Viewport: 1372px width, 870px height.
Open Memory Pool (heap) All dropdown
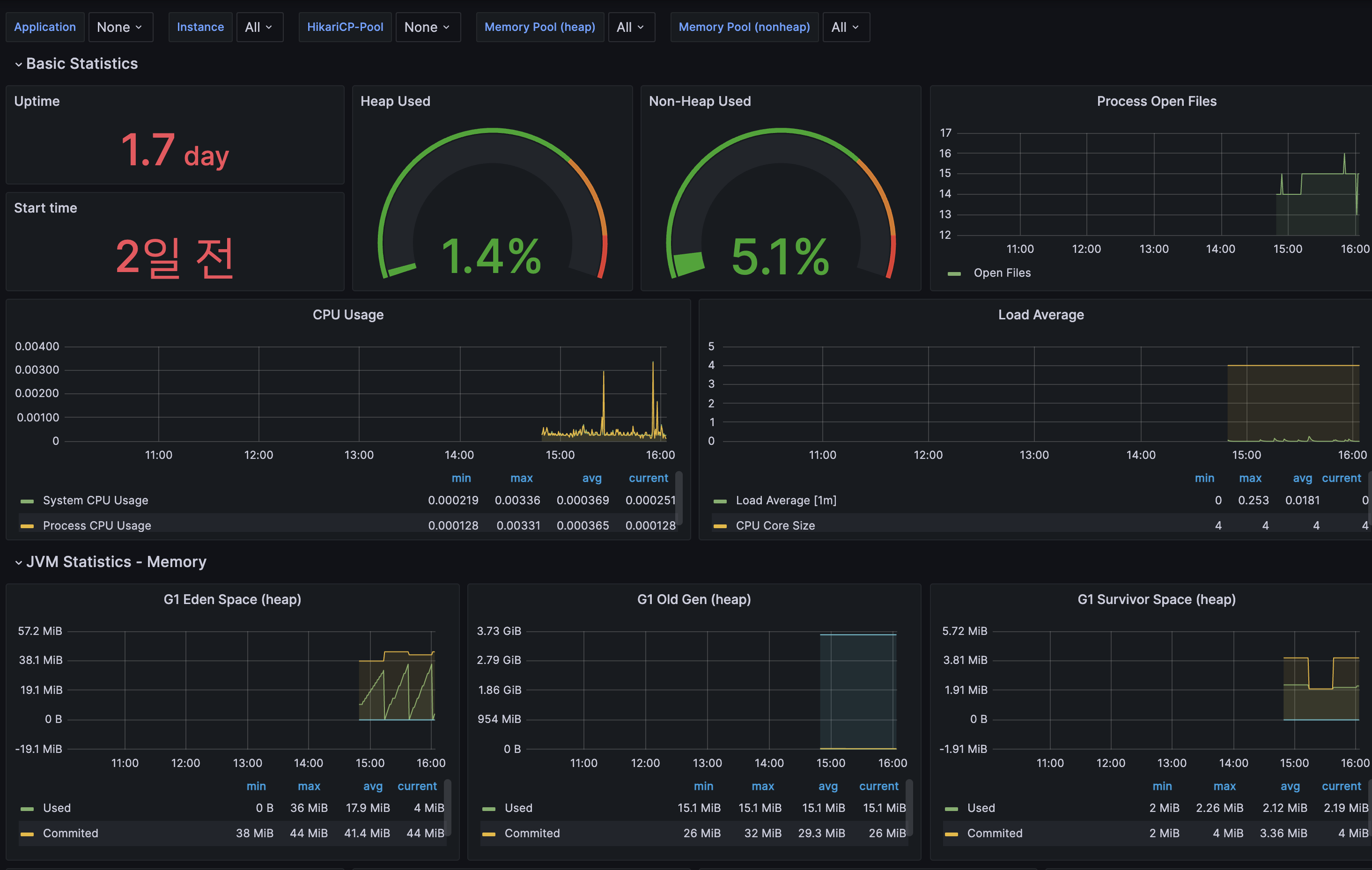click(x=631, y=27)
